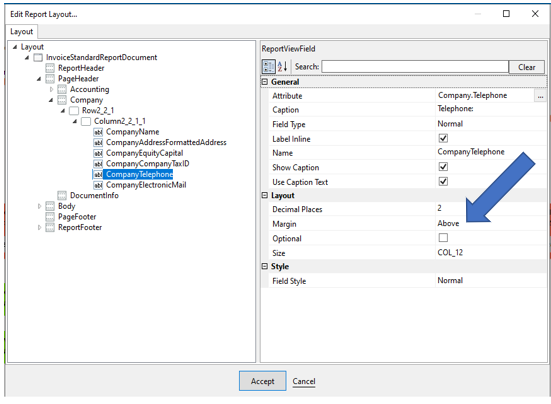Screen dimensions: 551x404
Task: Click the Size value 'COL_12'
Action: [x=450, y=253]
